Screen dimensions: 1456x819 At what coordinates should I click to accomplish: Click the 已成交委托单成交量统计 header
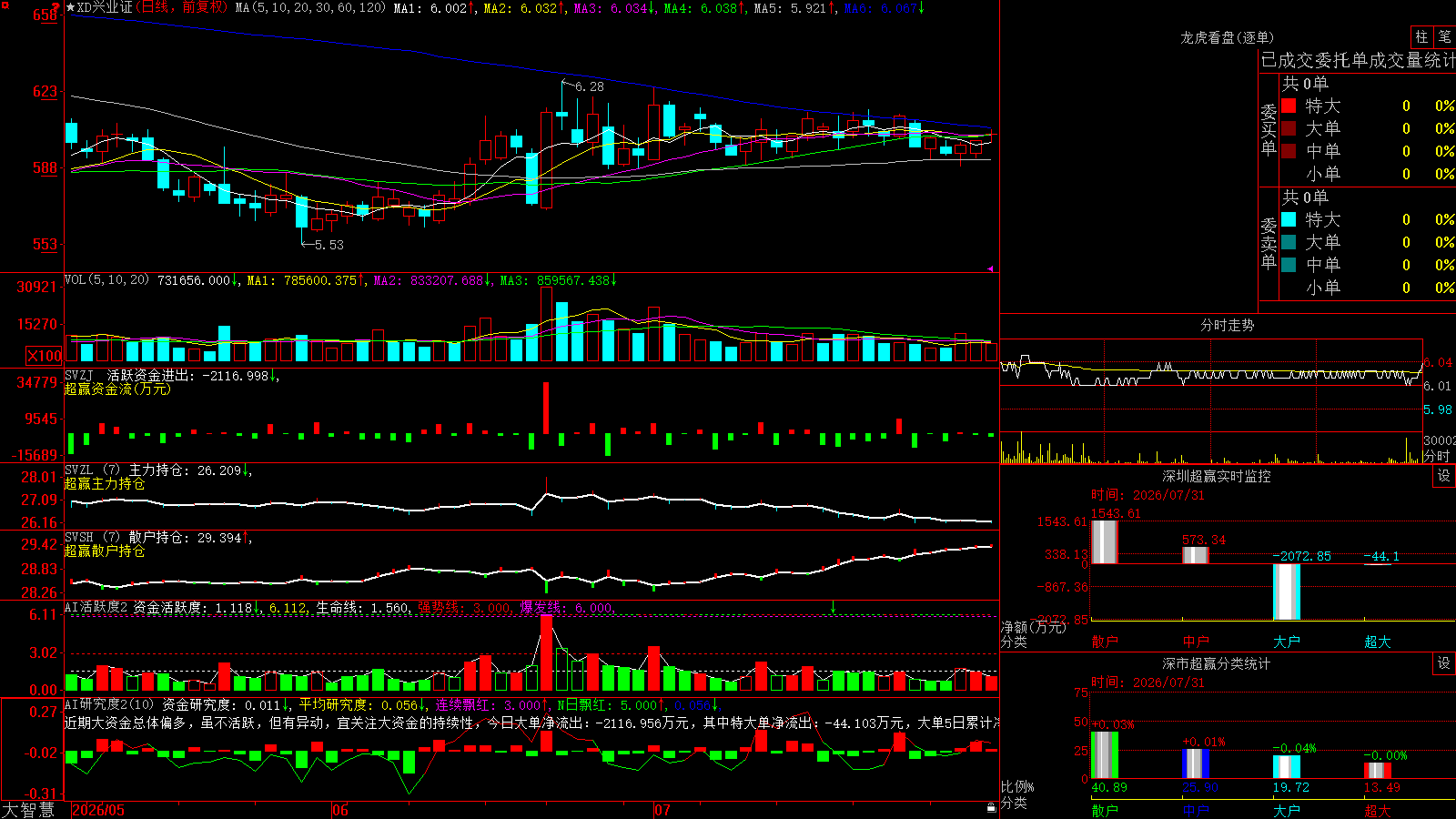click(1358, 60)
